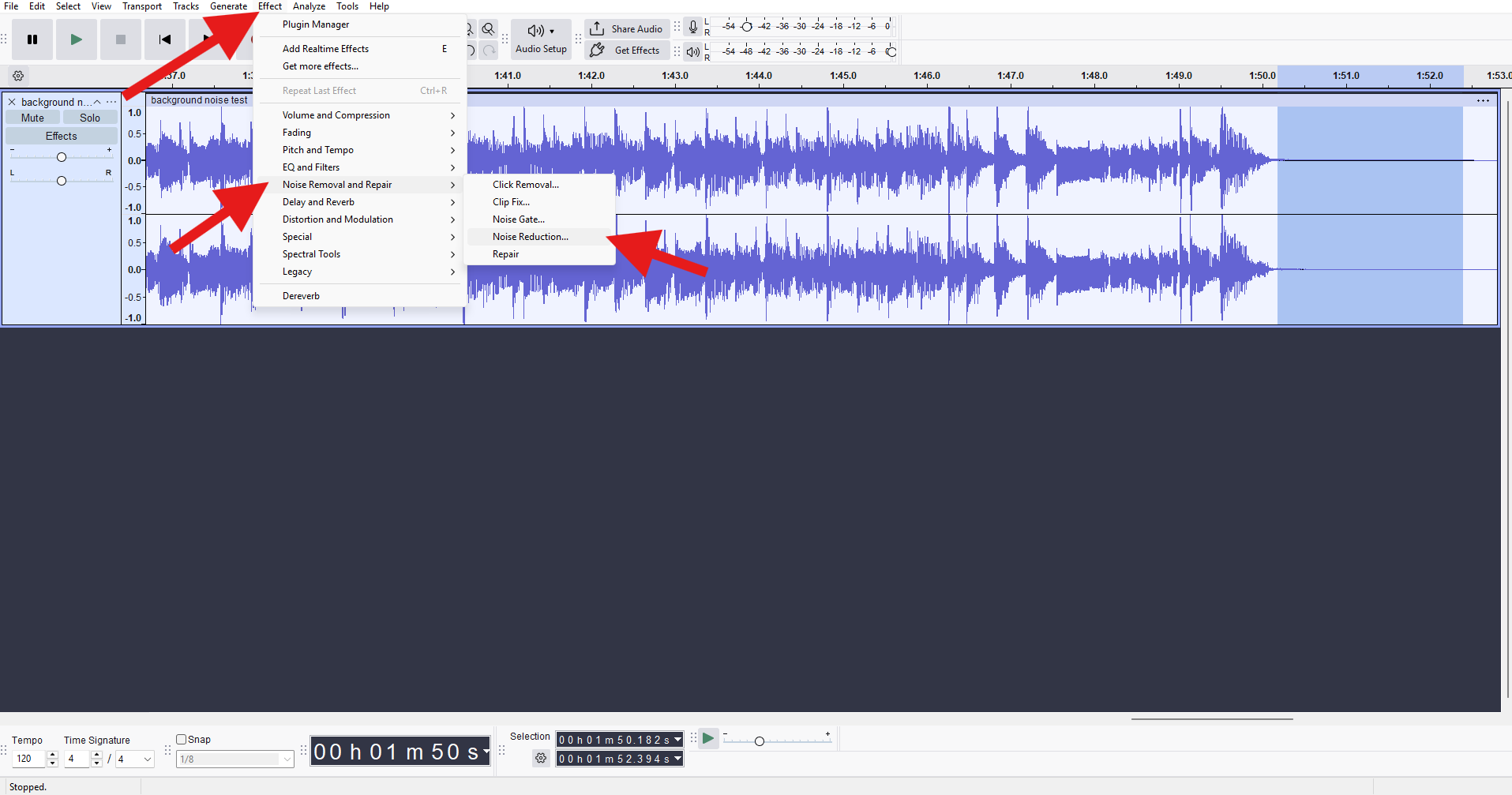Open the timeline options gear
Screen dimensions: 1512x795
[17, 76]
